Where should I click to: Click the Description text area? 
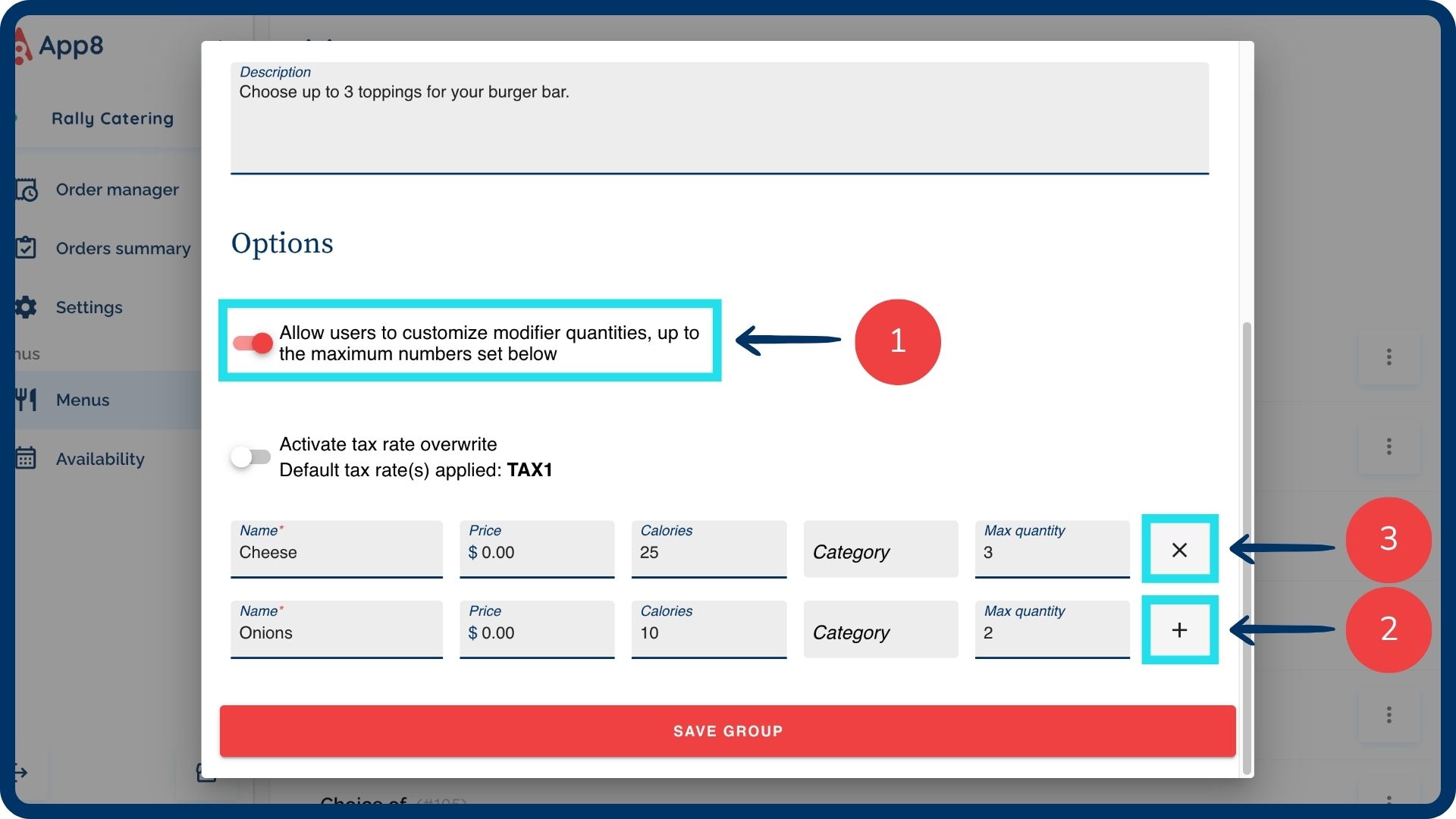pyautogui.click(x=719, y=121)
